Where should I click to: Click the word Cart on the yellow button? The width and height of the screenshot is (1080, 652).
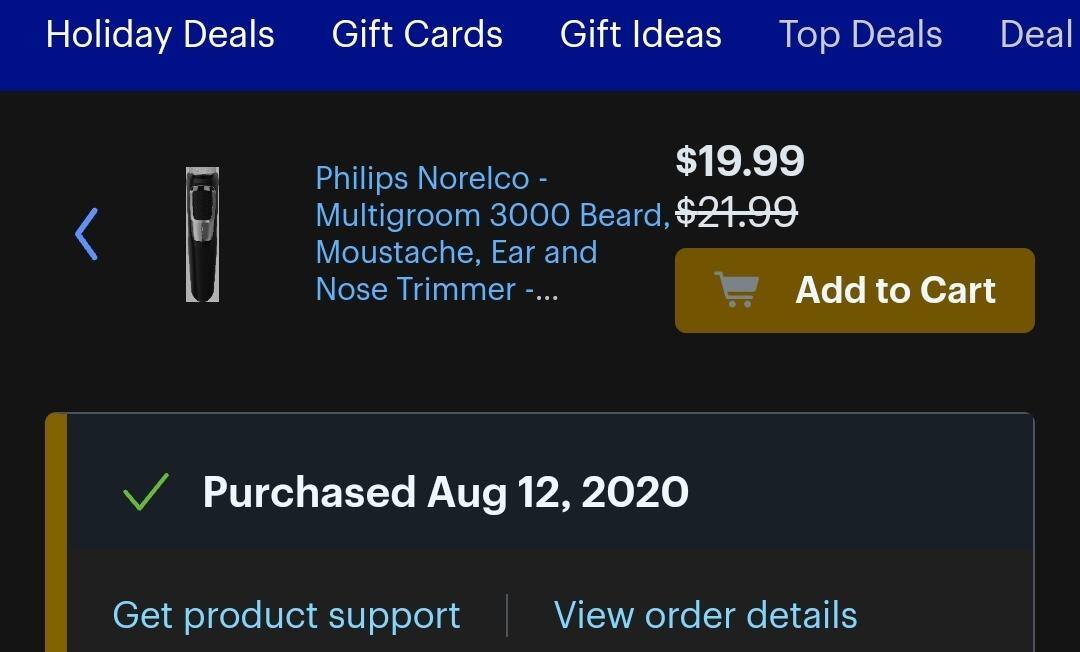[x=957, y=290]
